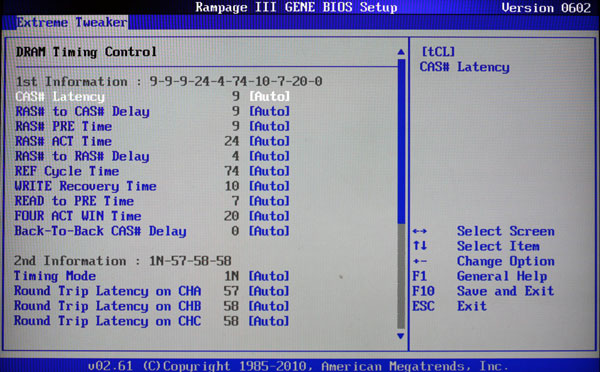The image size is (600, 372).
Task: Select Round Trip Latency on CHA label
Action: pos(108,291)
